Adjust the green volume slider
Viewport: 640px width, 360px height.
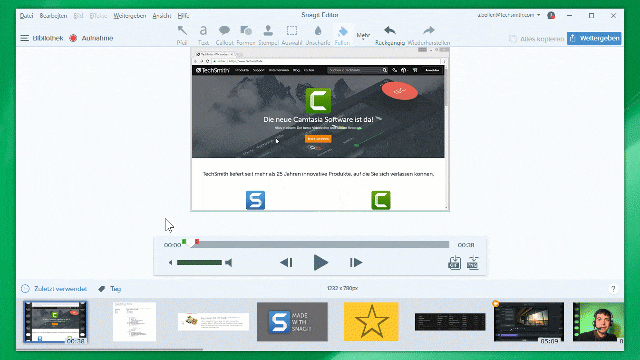point(199,262)
